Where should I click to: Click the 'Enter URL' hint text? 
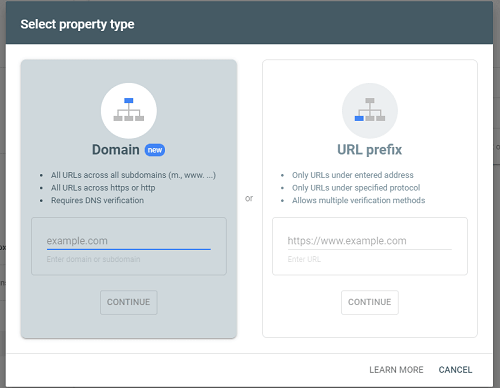coord(304,259)
